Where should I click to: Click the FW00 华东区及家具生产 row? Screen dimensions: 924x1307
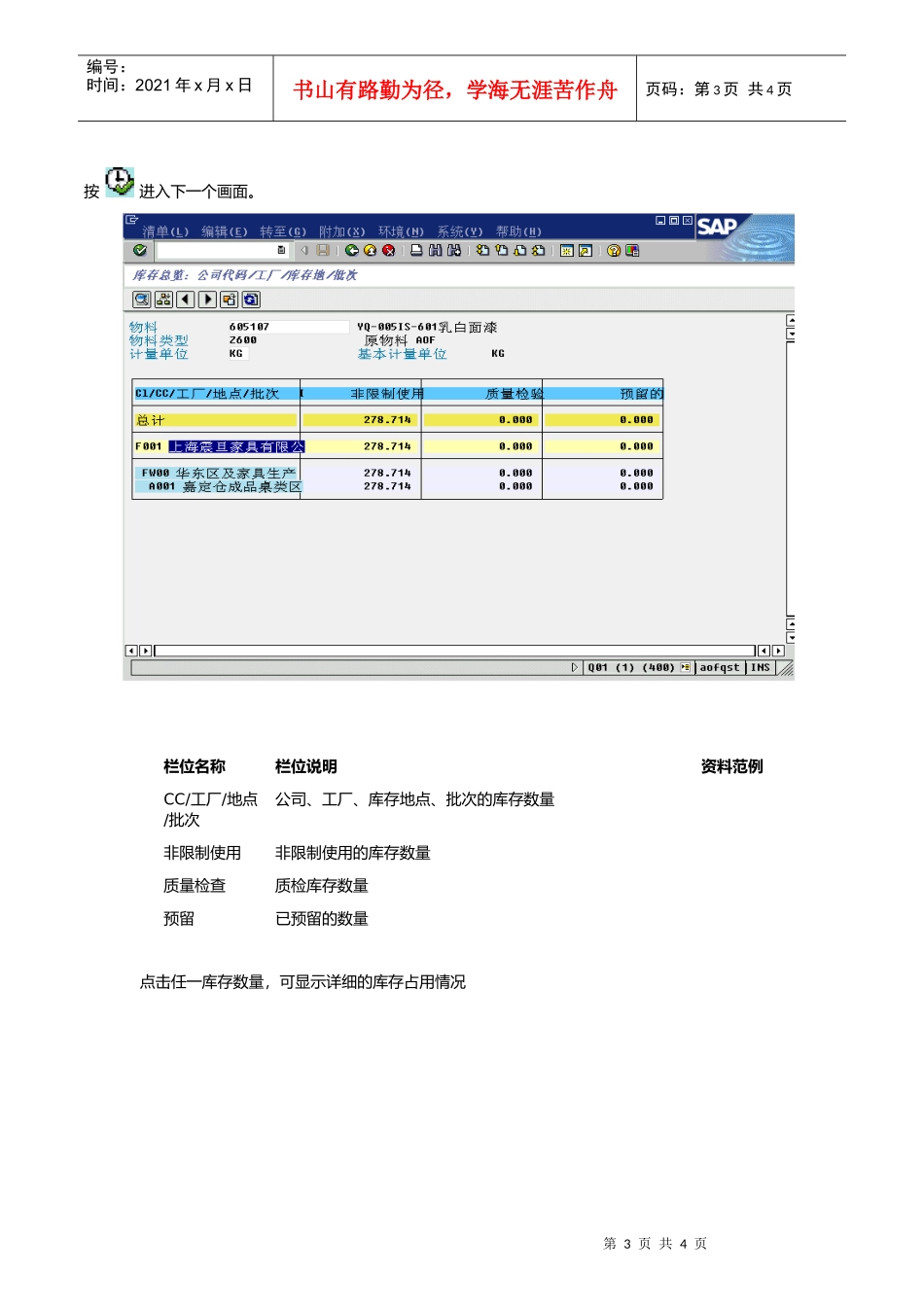coord(218,474)
